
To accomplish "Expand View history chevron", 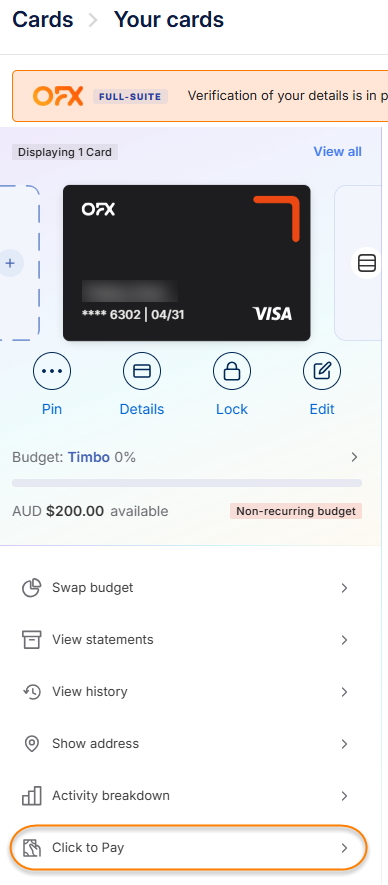I will 344,691.
